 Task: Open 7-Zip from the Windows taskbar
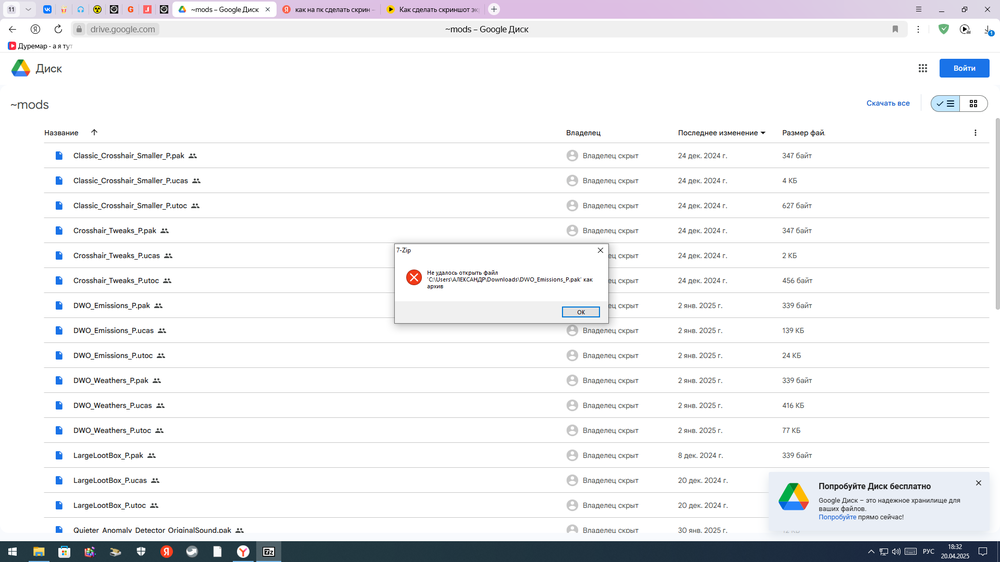[x=269, y=551]
